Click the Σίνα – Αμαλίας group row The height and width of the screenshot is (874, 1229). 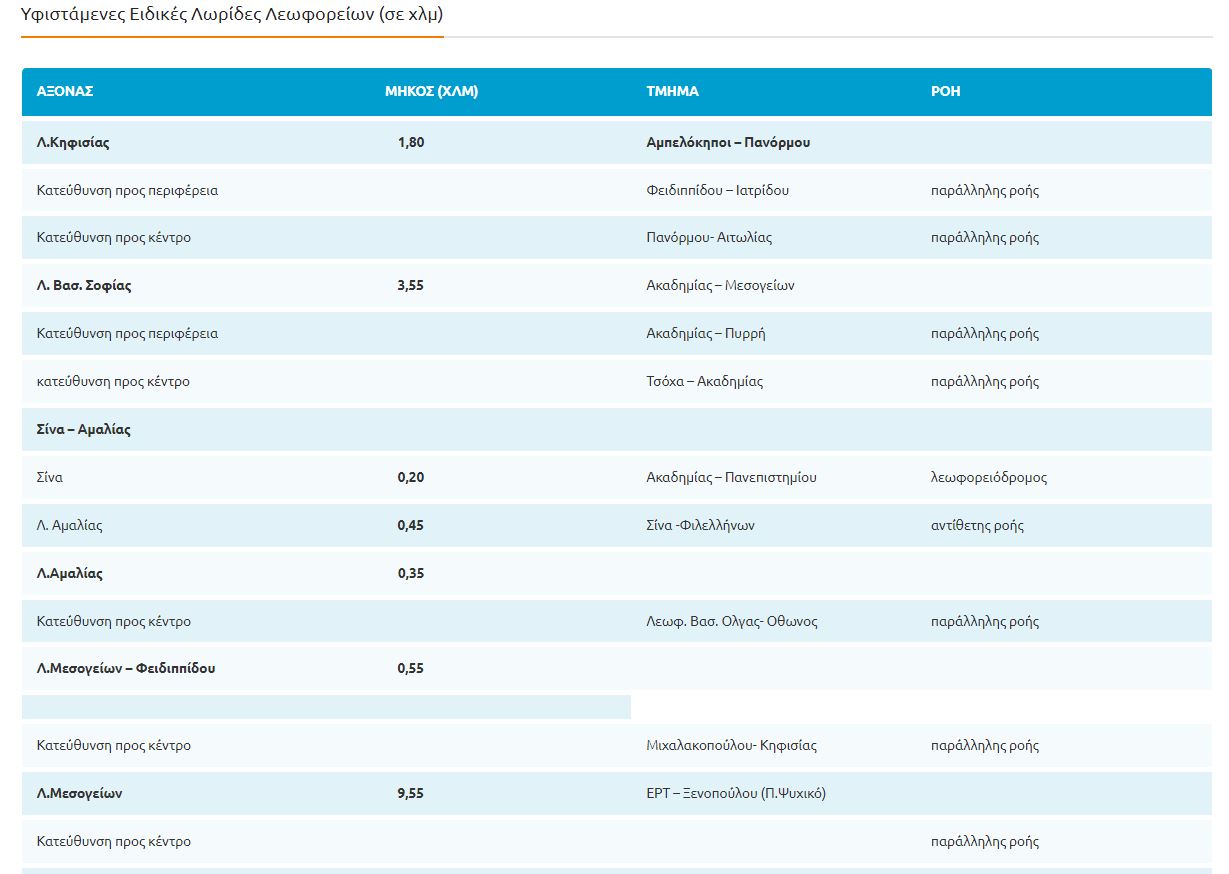pyautogui.click(x=84, y=430)
